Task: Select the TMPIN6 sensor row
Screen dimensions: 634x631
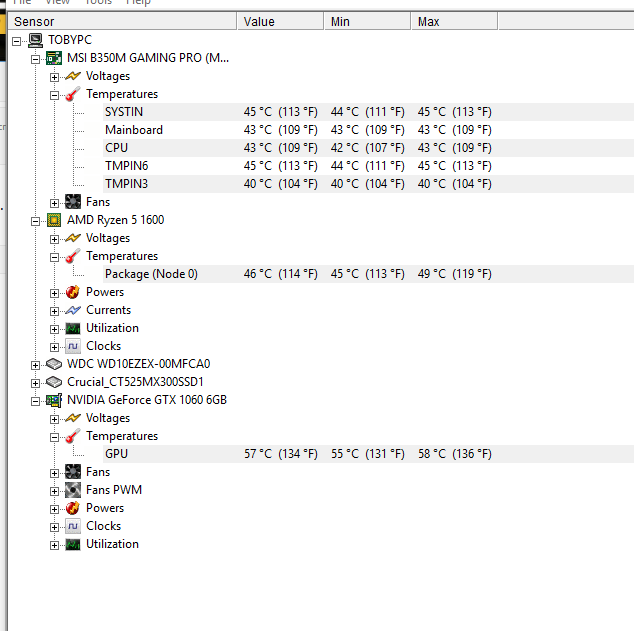Action: coord(368,166)
